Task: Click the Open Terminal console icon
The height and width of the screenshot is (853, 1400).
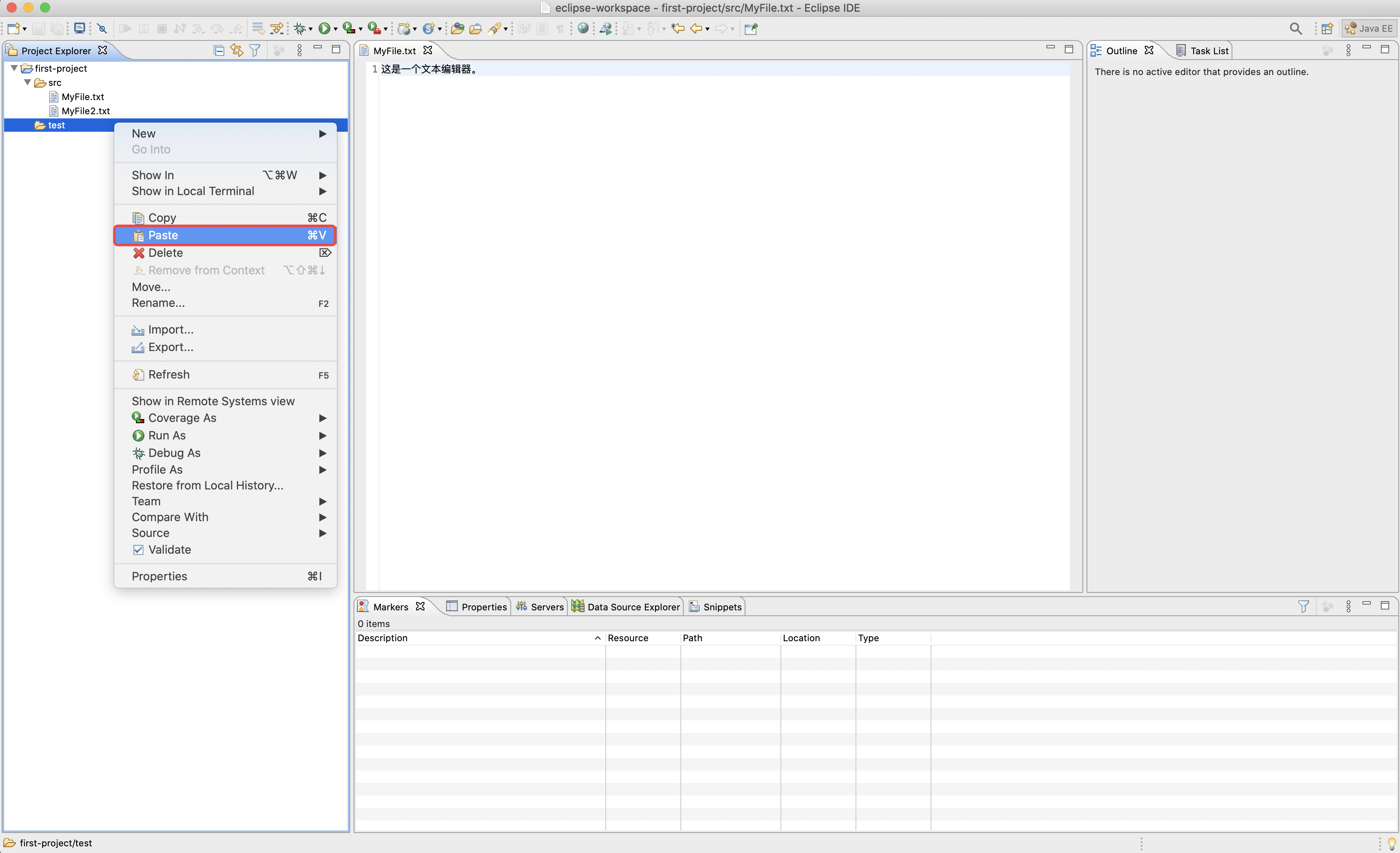Action: tap(80, 28)
